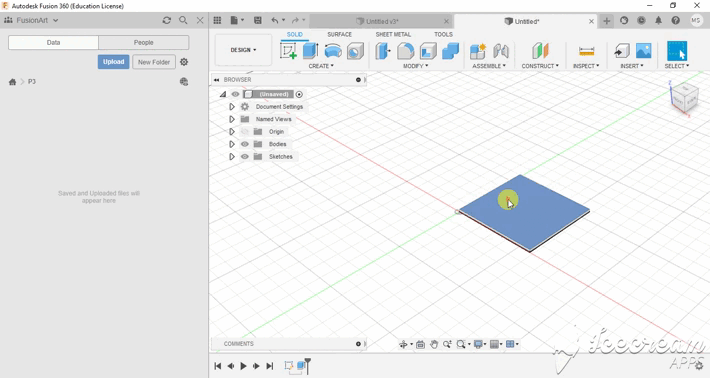Click the home icon in breadcrumb

click(x=12, y=82)
